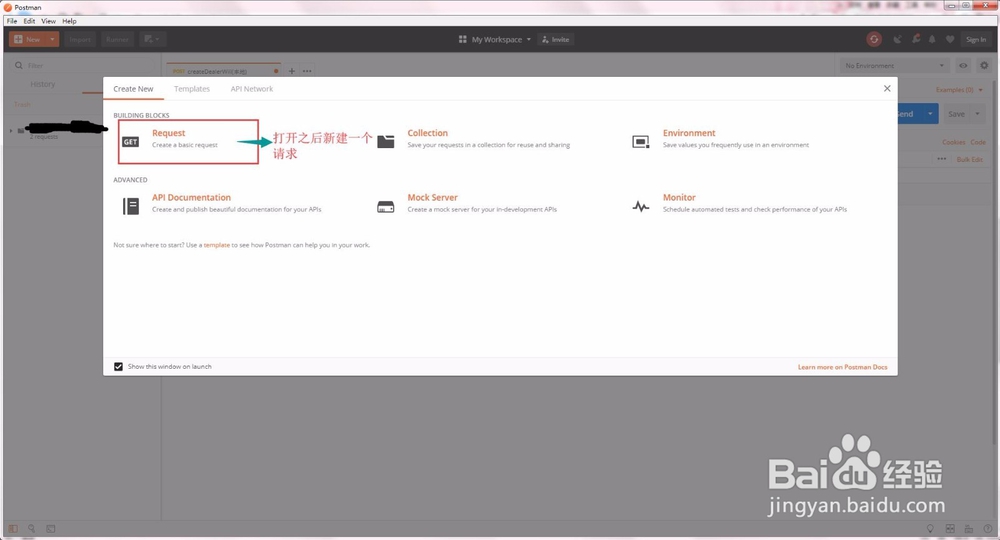Open three dots menu beside Bulk Edit
Image resolution: width=1000 pixels, height=540 pixels.
[x=942, y=159]
